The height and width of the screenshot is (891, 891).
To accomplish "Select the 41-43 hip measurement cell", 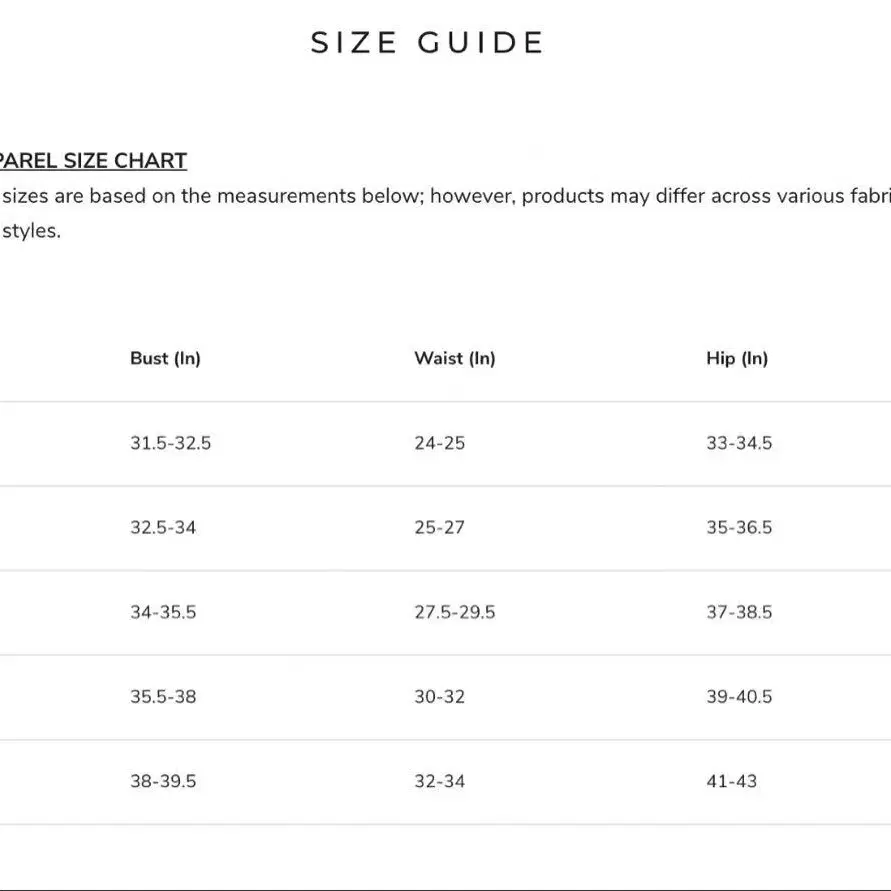I will tap(732, 781).
